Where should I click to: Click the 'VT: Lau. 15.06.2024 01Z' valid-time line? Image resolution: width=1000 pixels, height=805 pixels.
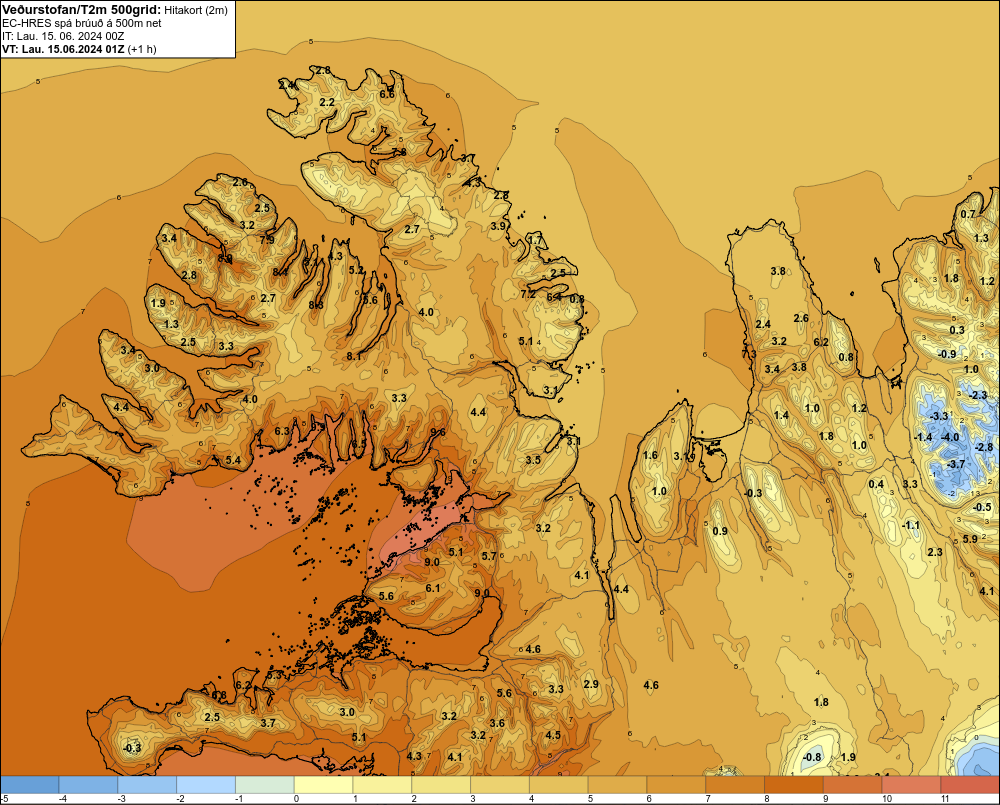63,49
